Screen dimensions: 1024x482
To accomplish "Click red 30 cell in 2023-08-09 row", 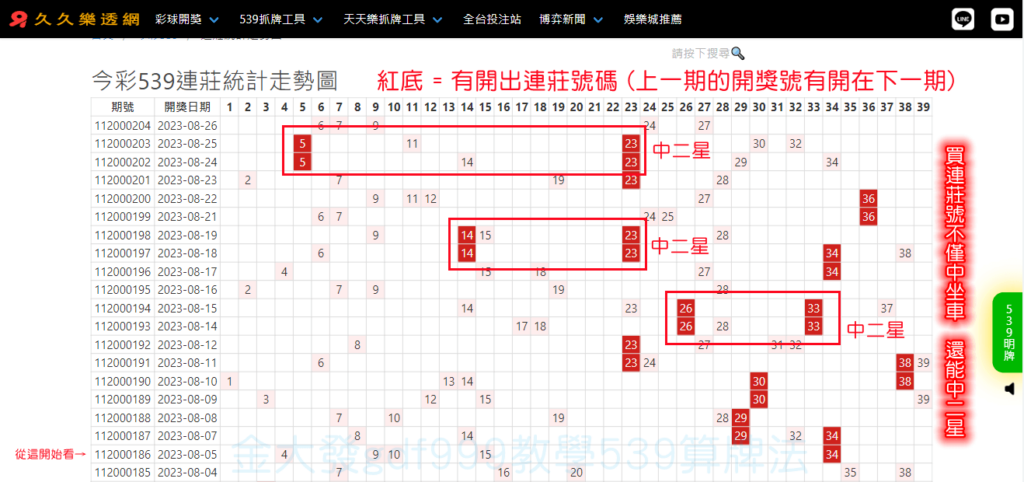I will (x=759, y=399).
